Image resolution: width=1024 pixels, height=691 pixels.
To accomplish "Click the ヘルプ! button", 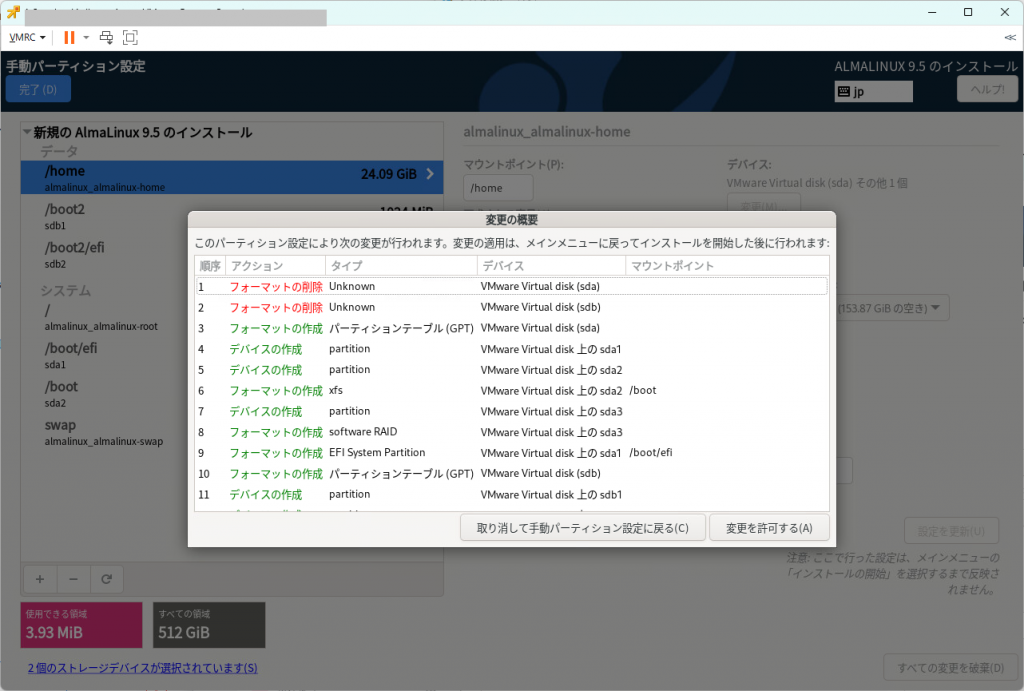I will coord(987,89).
